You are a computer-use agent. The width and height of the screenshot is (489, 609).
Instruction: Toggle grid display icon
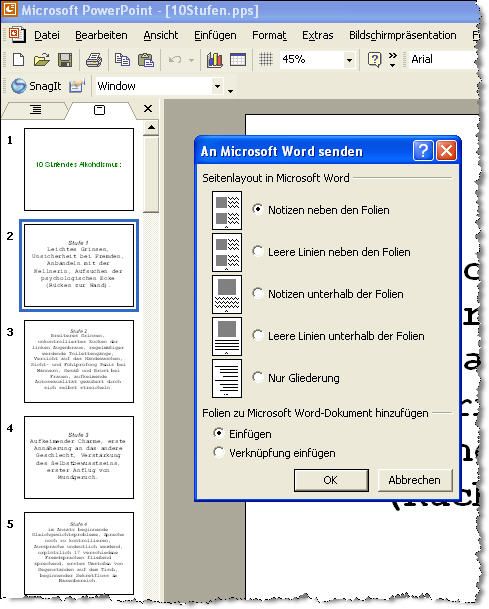click(266, 59)
